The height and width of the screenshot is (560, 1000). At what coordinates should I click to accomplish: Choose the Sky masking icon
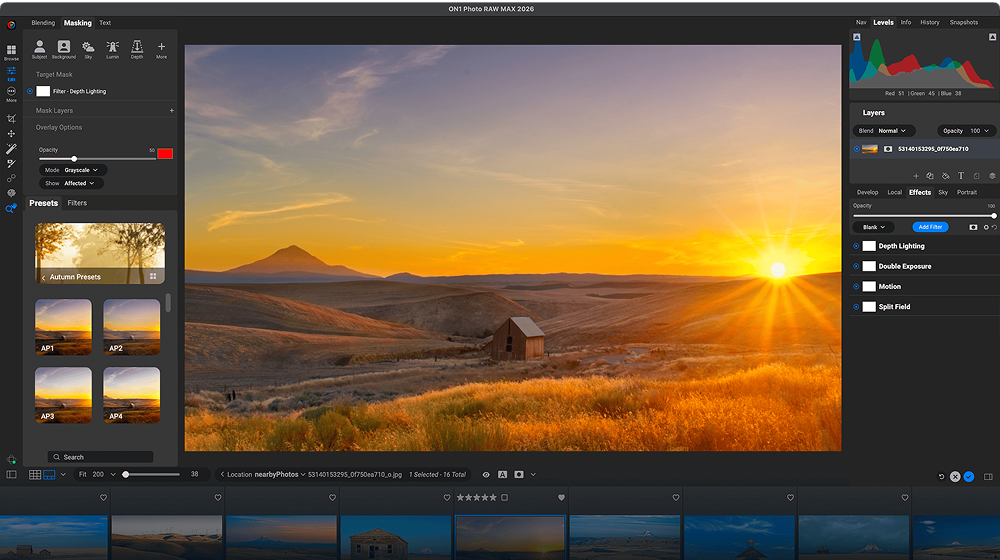coord(88,49)
